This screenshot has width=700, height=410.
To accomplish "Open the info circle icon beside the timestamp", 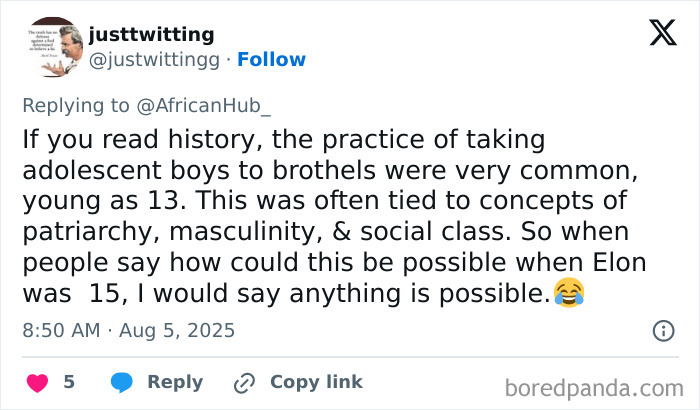I will click(662, 330).
